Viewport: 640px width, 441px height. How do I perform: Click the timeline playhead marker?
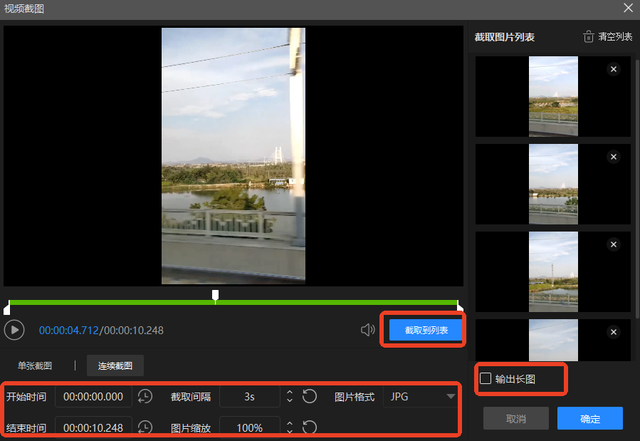tap(215, 296)
